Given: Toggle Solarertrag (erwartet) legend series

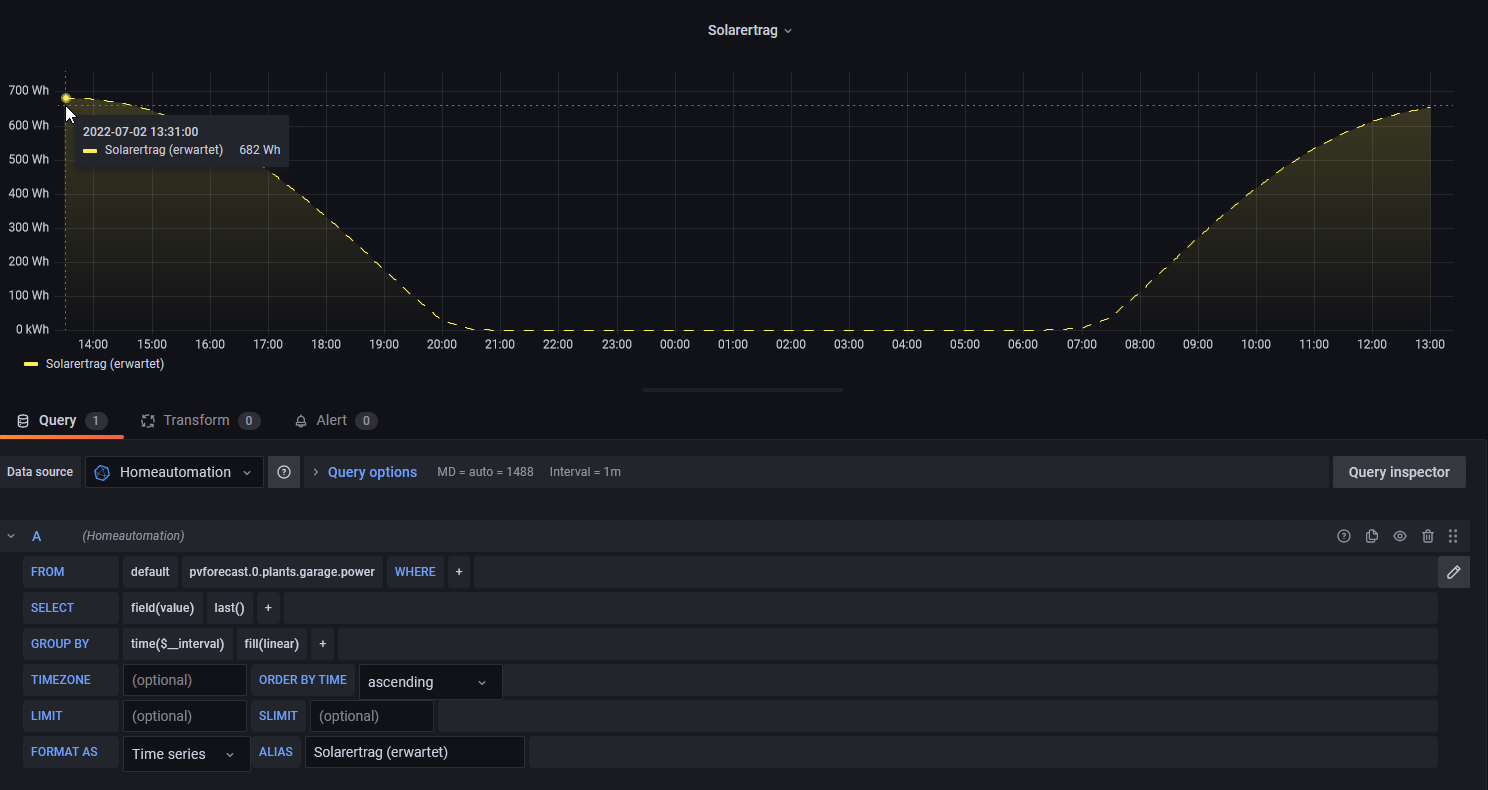Looking at the screenshot, I should click(105, 364).
